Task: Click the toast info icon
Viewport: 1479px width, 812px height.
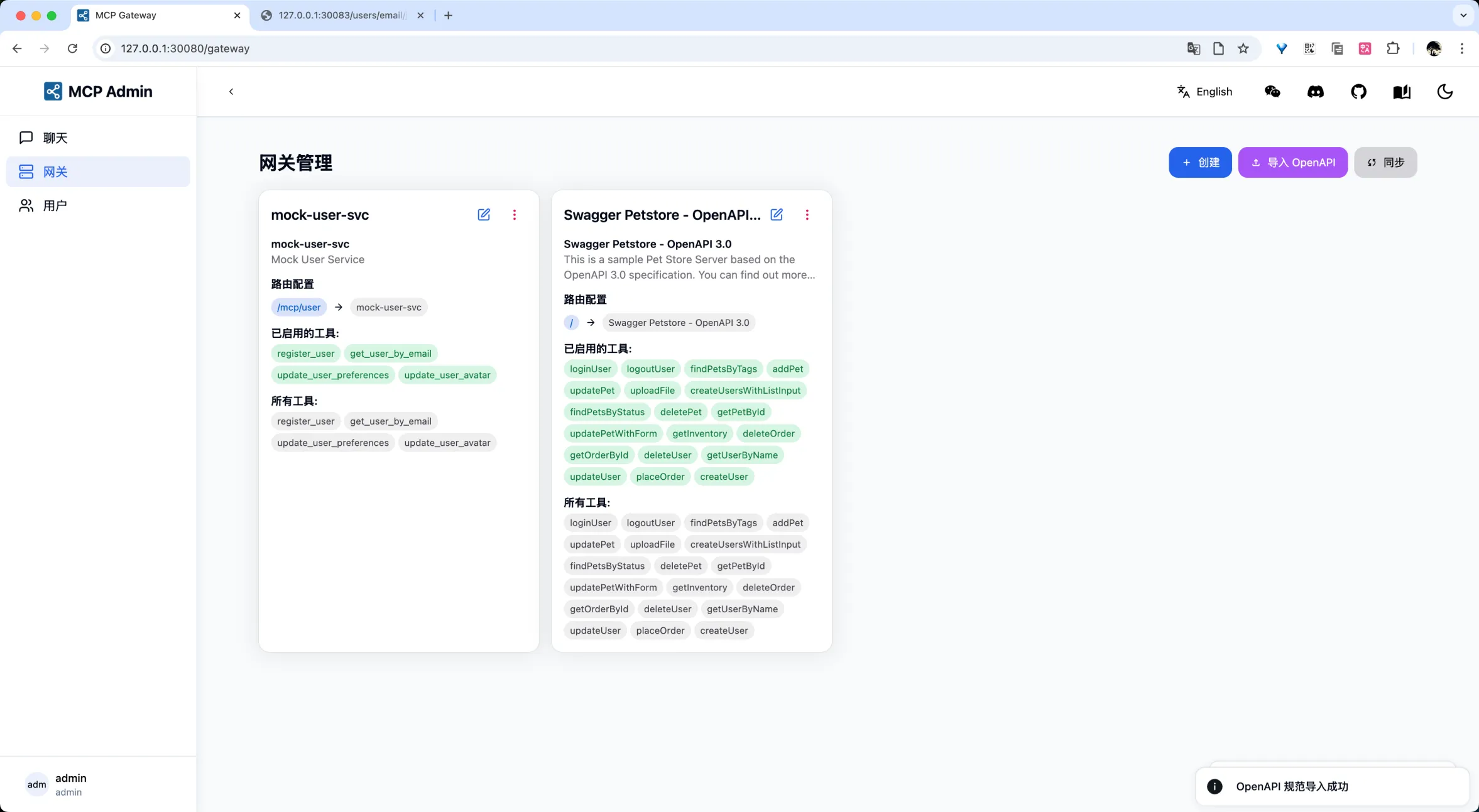Action: (1214, 786)
